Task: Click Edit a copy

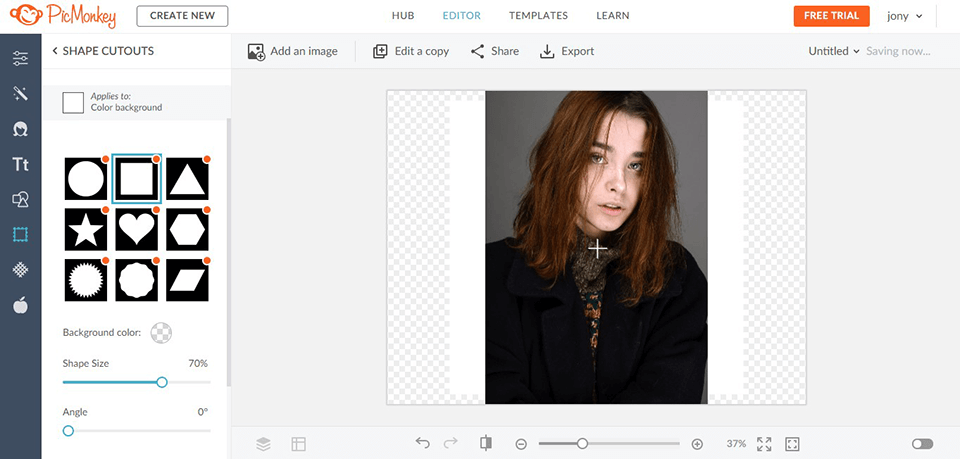Action: (411, 51)
